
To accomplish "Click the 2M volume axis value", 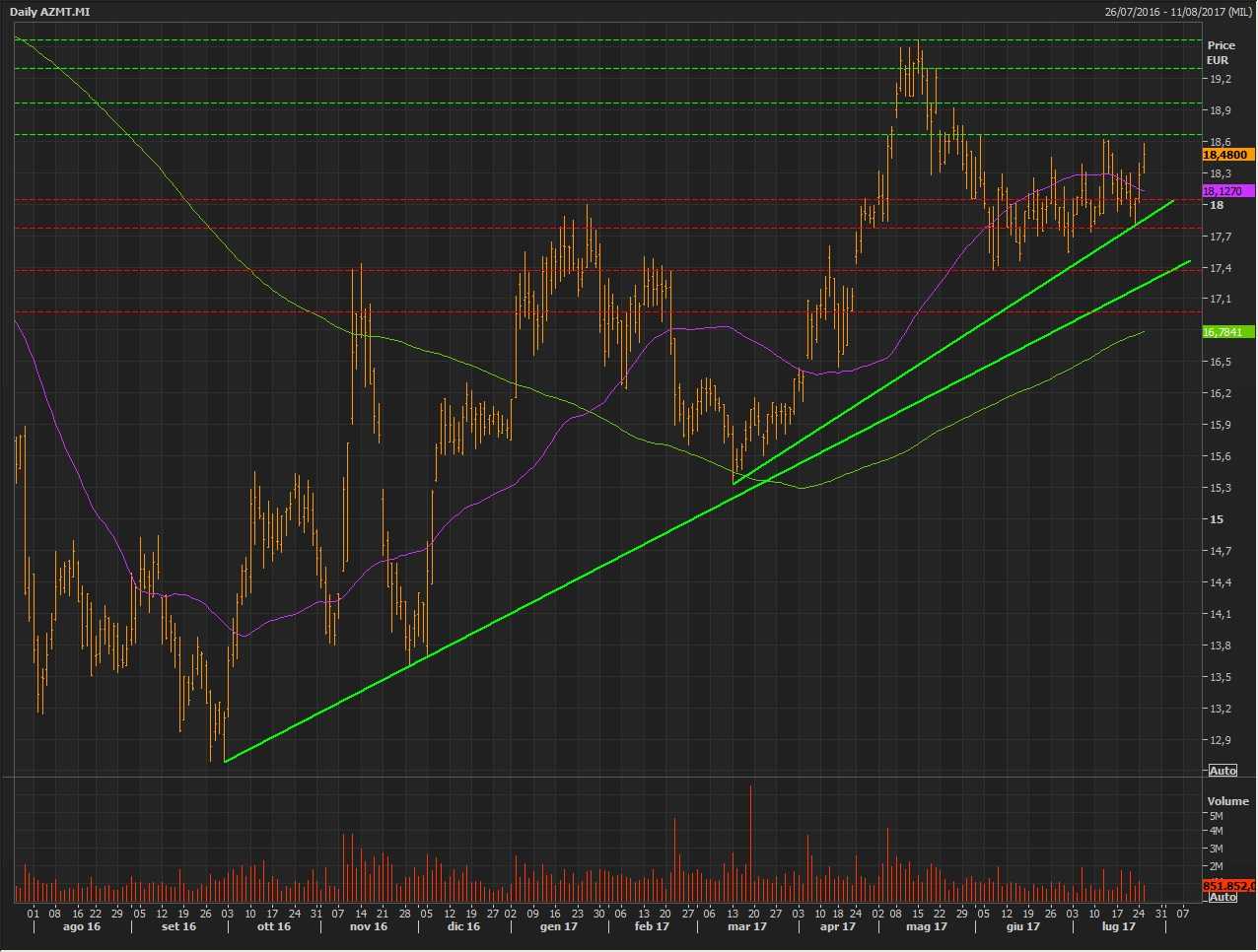I will (1216, 865).
